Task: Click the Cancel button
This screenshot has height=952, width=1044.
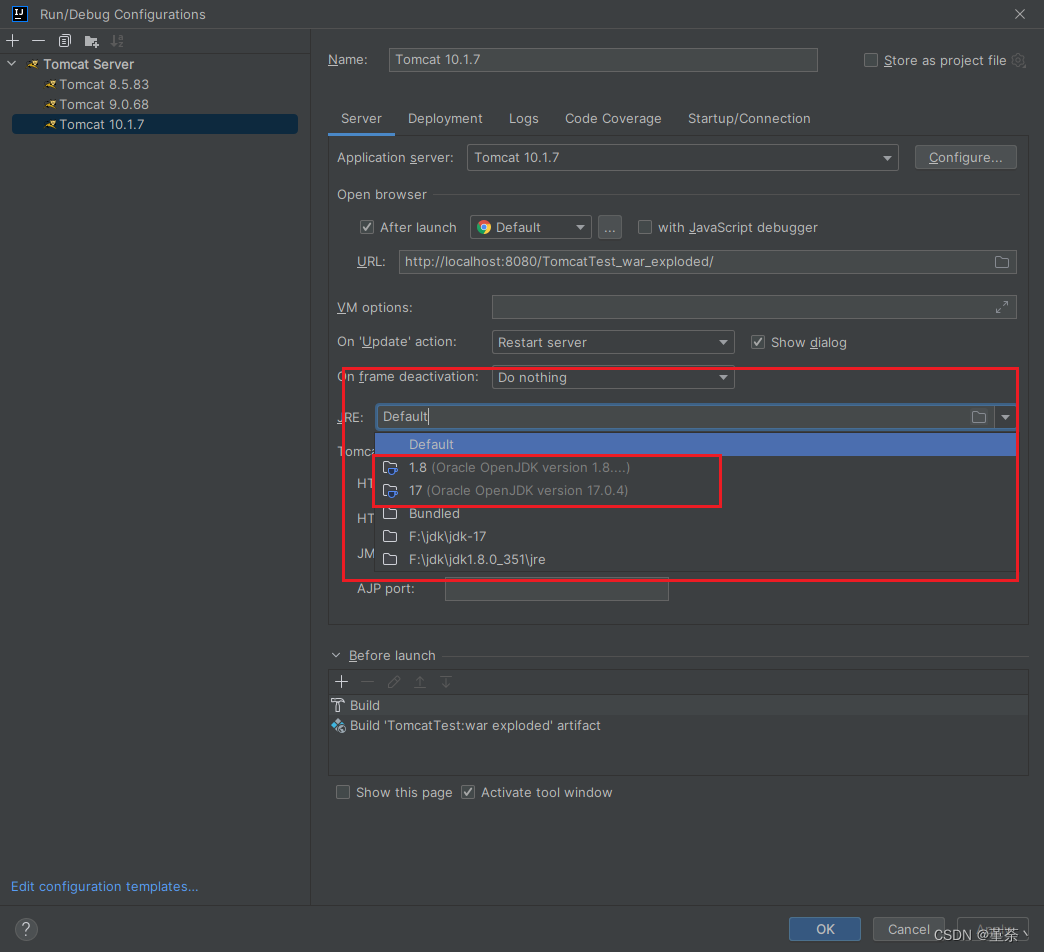Action: (x=908, y=929)
